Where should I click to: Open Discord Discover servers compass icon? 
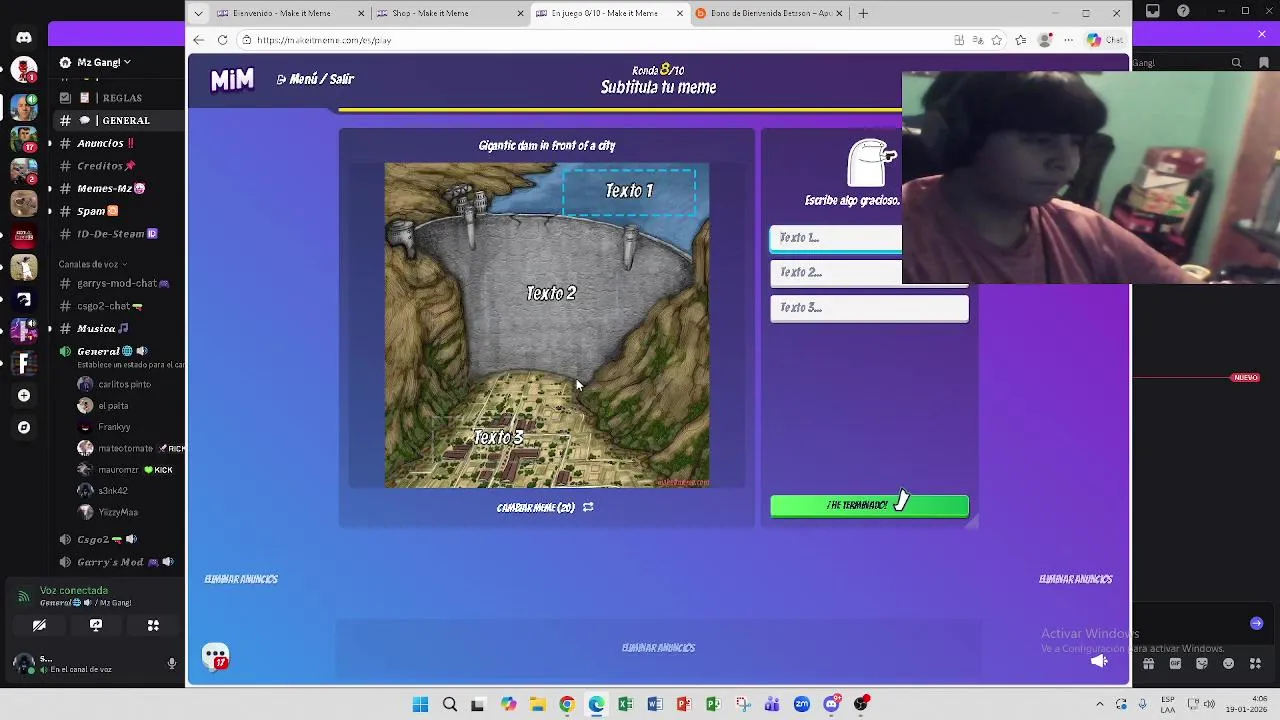(x=24, y=427)
